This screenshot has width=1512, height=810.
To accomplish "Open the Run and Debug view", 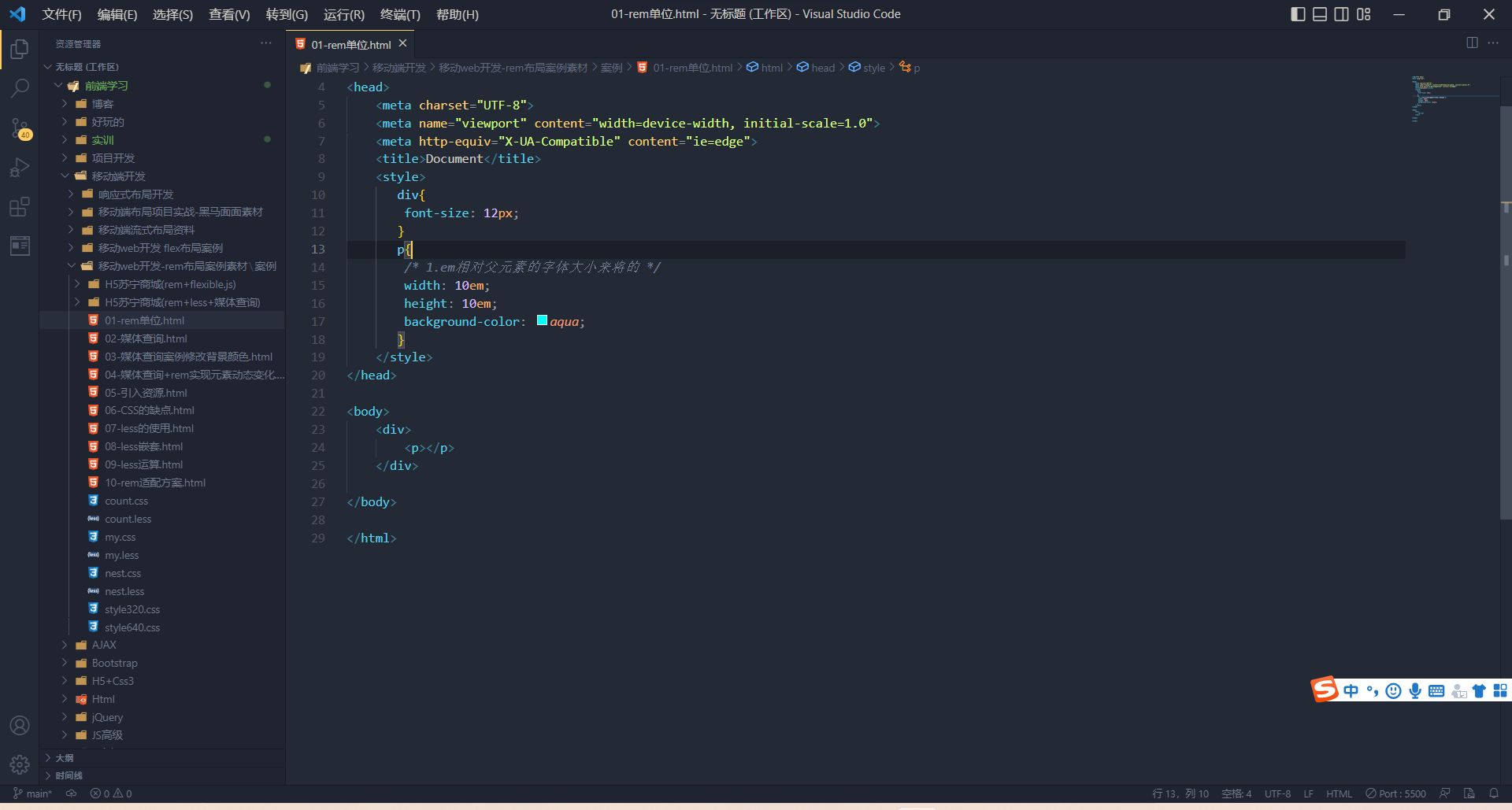I will tap(19, 168).
